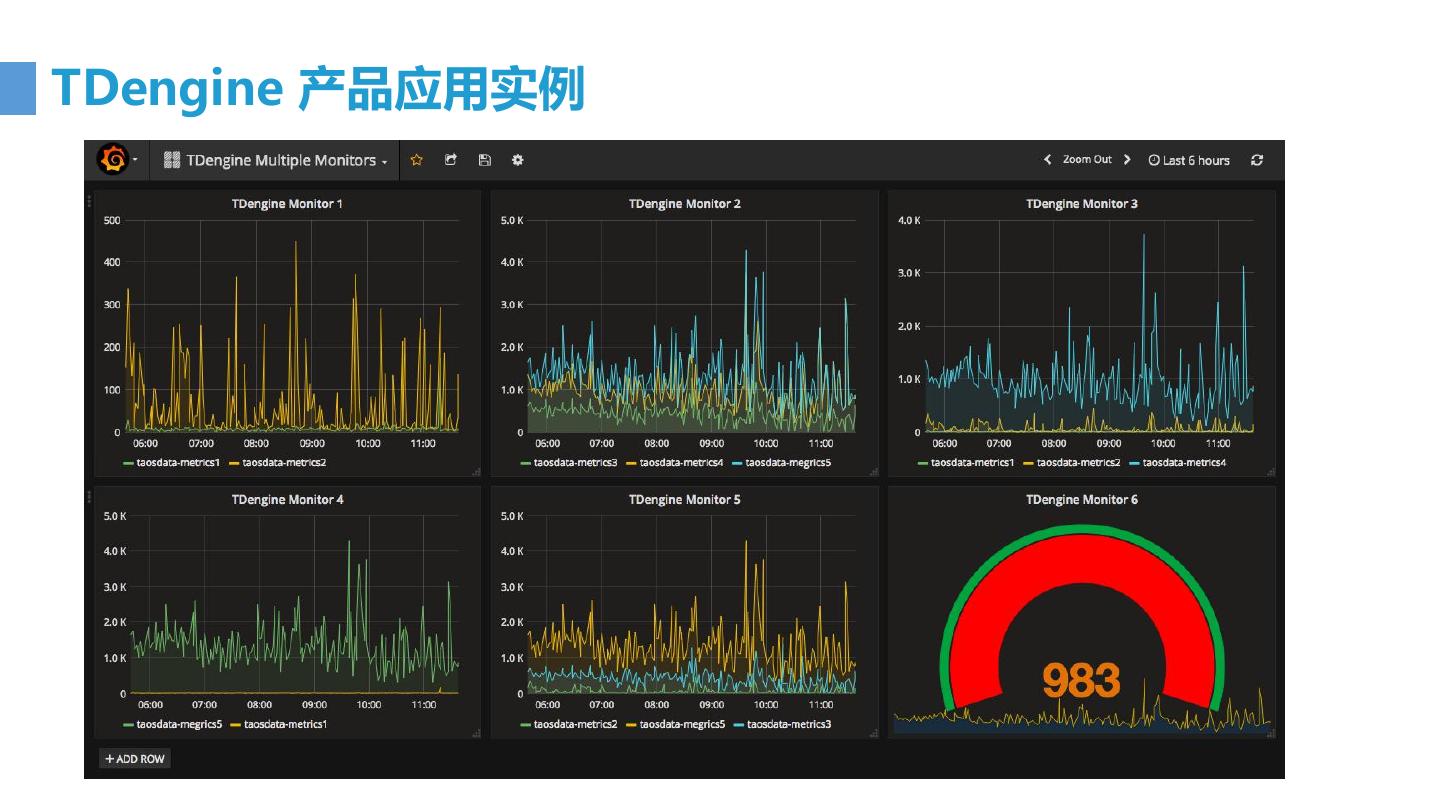The width and height of the screenshot is (1440, 811).
Task: Open the TDengine Multiple Monitors dashboard dropdown
Action: (x=275, y=160)
